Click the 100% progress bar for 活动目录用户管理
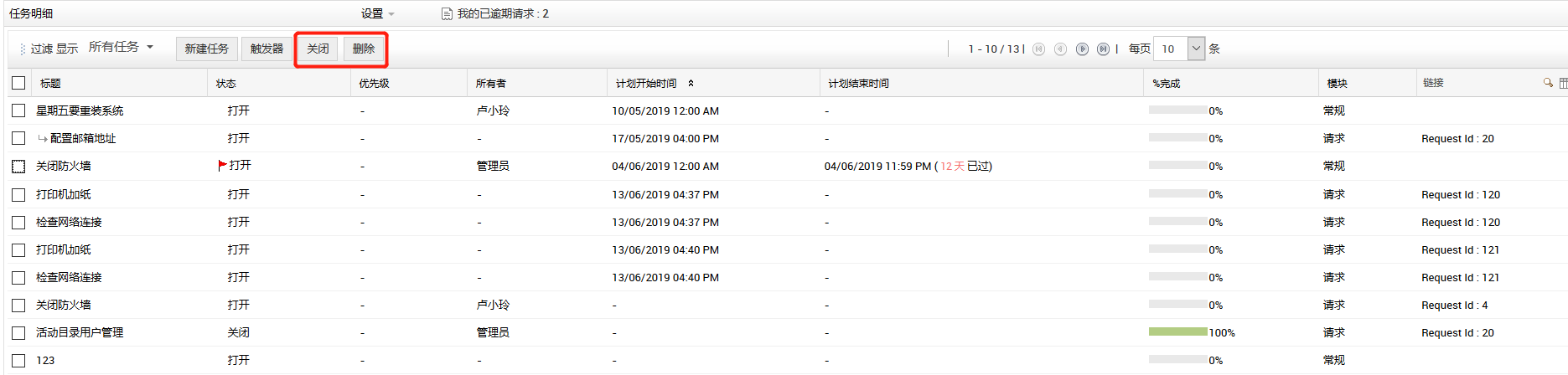This screenshot has height=375, width=1568. 1177,332
